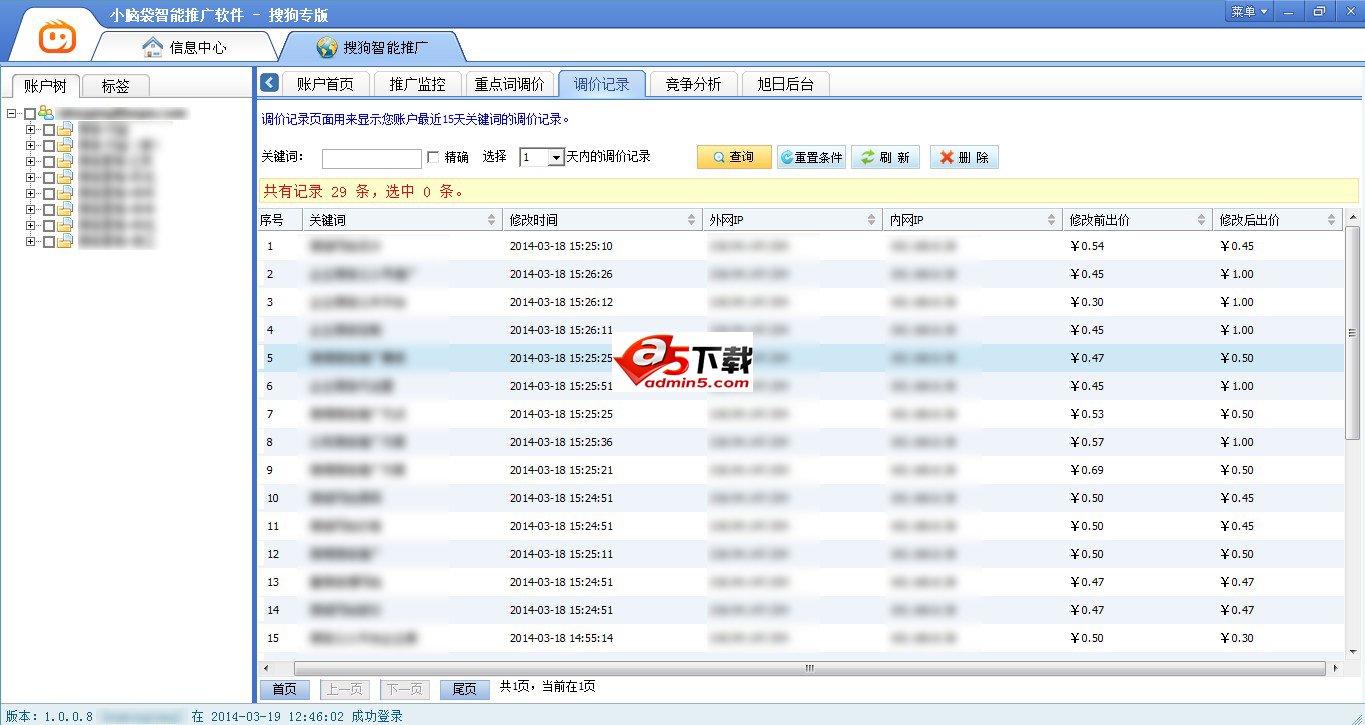Expand the second campaign folder node

pos(30,145)
